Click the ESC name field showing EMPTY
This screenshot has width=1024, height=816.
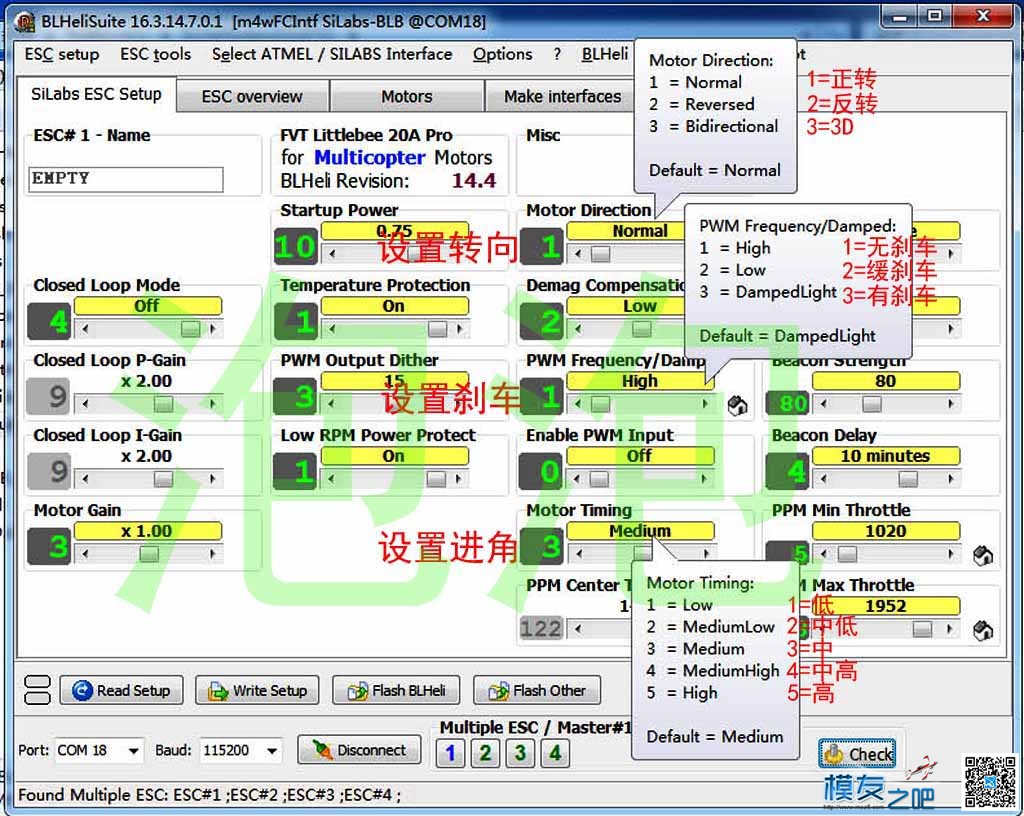[x=125, y=179]
